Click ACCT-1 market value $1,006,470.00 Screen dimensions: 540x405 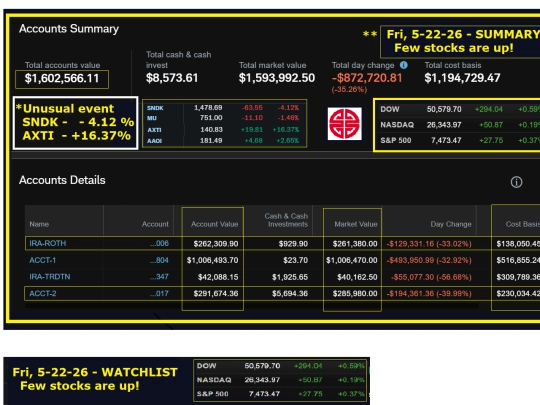tap(352, 260)
